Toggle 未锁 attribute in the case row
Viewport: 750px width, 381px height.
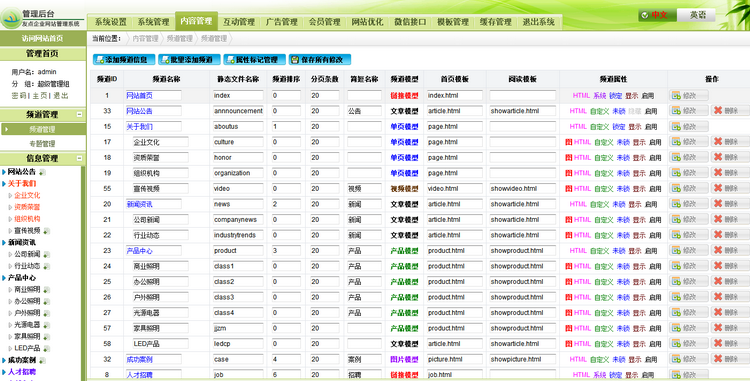coord(619,359)
